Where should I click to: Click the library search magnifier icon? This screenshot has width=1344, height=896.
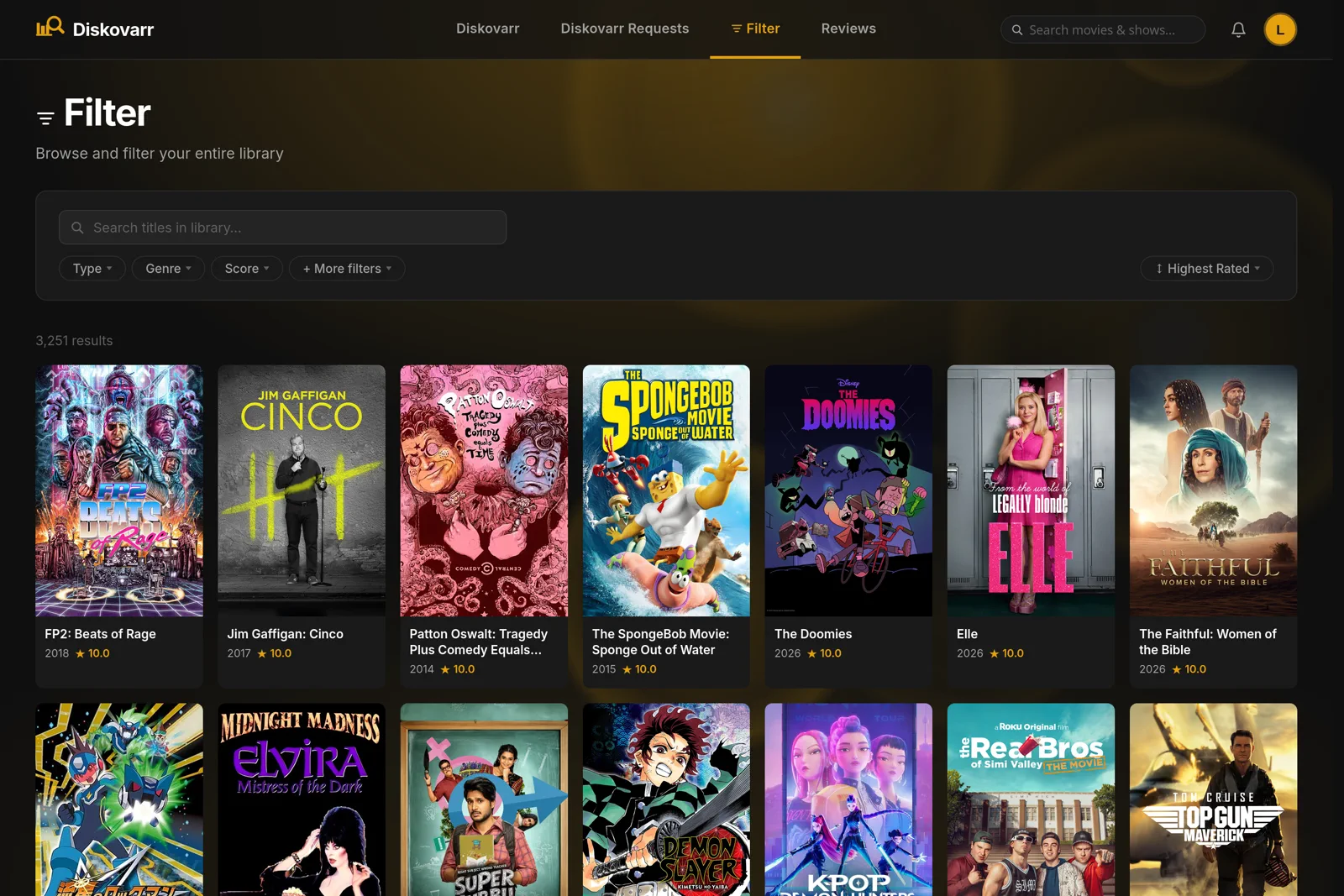[77, 228]
